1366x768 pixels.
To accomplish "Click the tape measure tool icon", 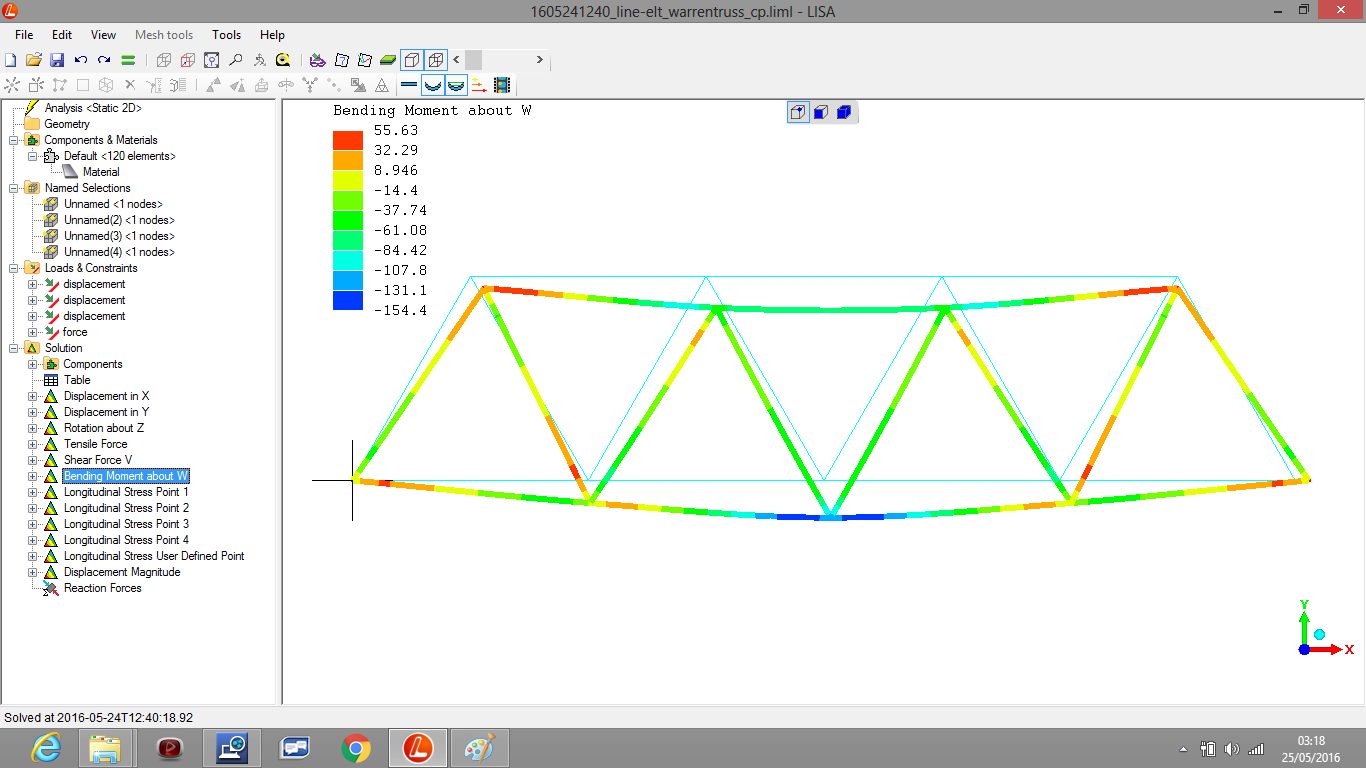I will pyautogui.click(x=283, y=60).
